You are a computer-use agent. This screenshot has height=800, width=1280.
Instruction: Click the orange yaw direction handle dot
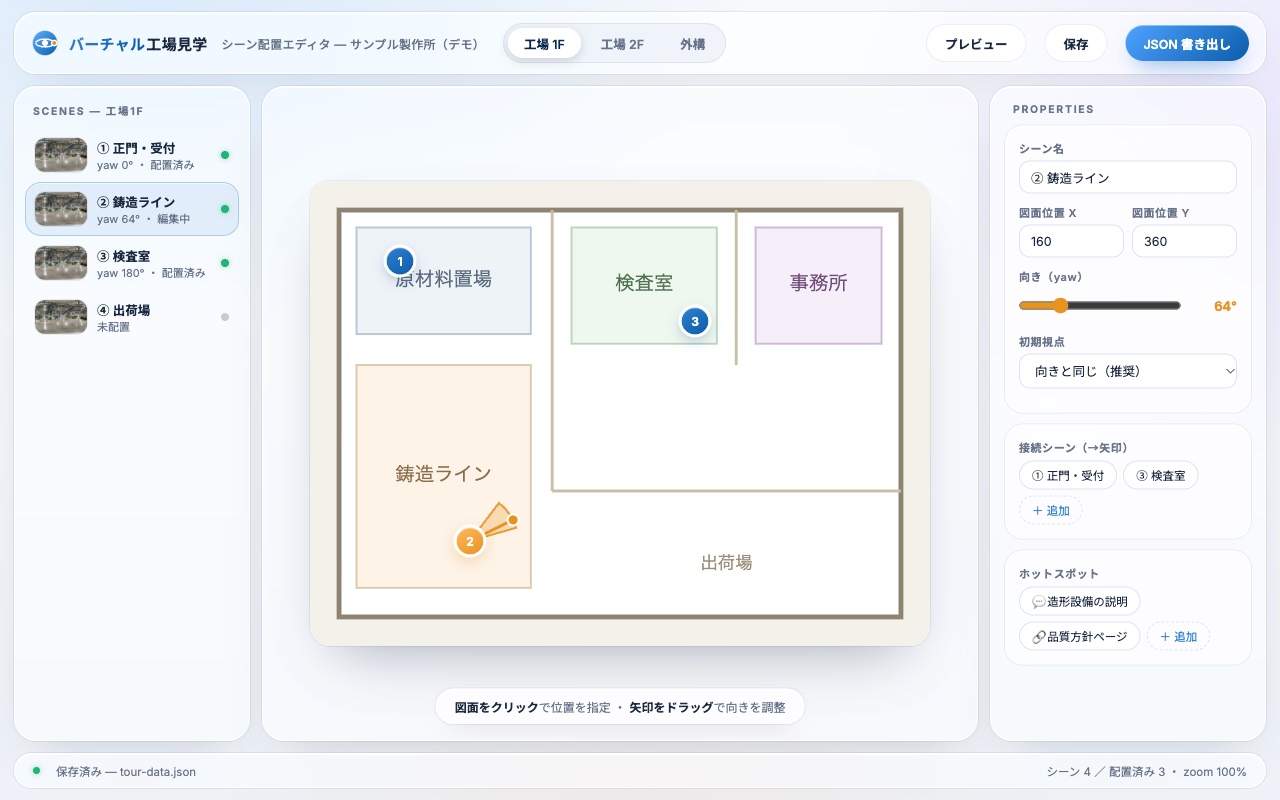click(513, 520)
